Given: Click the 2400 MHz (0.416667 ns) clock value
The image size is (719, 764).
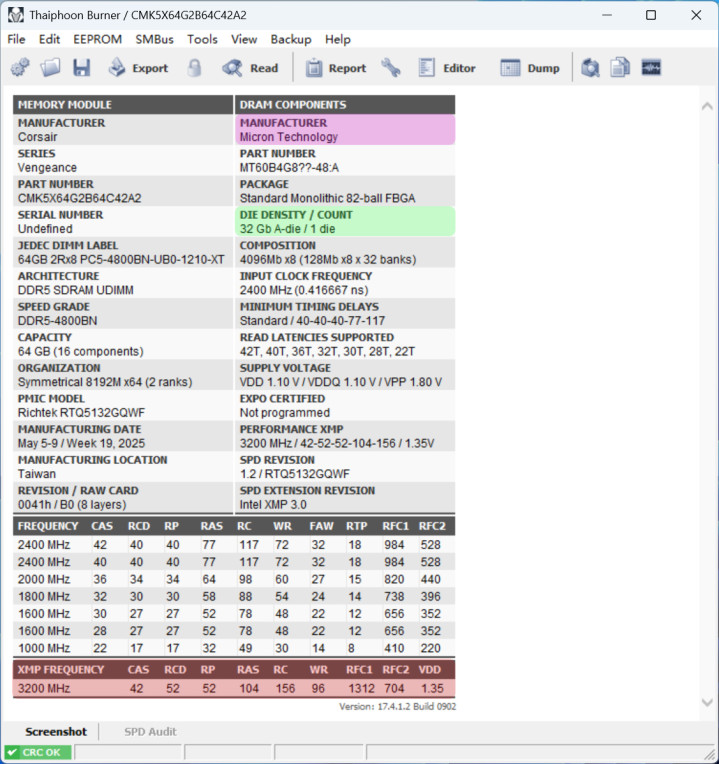Looking at the screenshot, I should coord(304,290).
